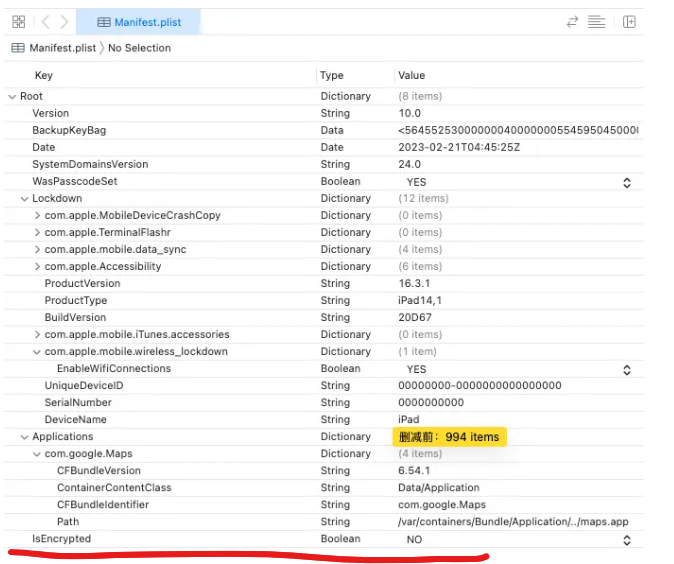Click the Version value 10.0

[410, 113]
